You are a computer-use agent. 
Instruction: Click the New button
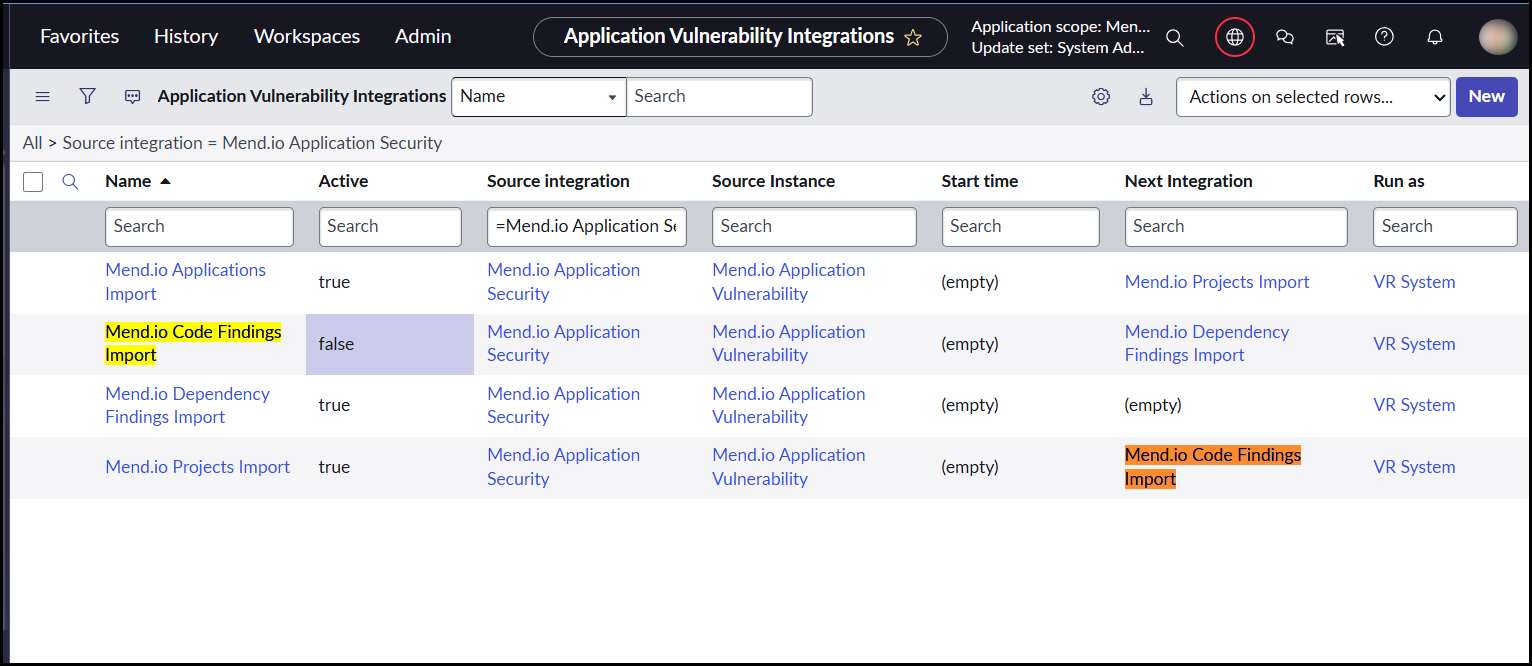point(1486,97)
